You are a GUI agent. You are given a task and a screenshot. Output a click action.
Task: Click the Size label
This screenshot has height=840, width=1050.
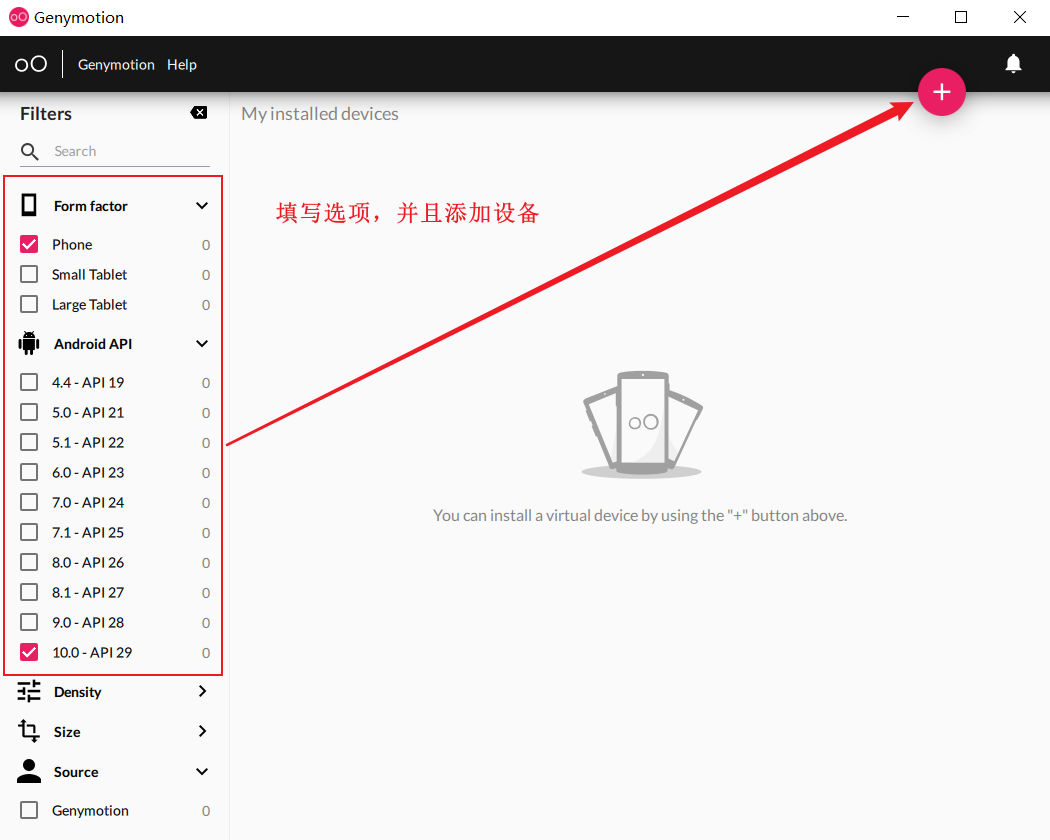click(67, 731)
